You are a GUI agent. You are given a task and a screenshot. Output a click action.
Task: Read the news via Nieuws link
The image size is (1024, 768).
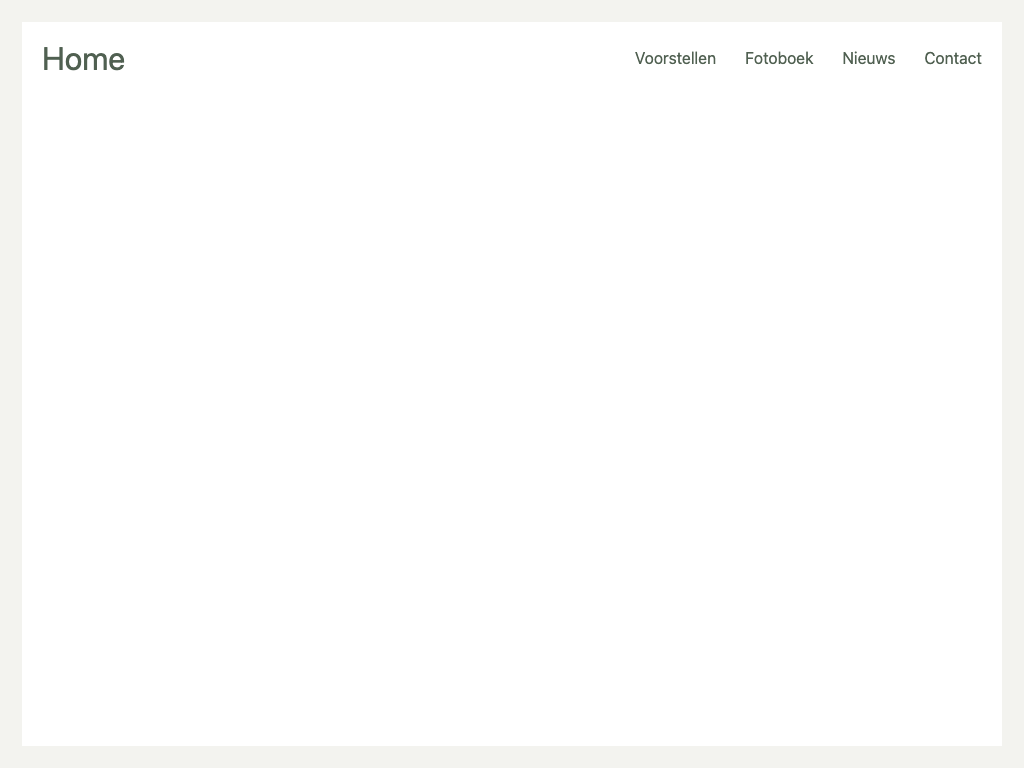868,58
